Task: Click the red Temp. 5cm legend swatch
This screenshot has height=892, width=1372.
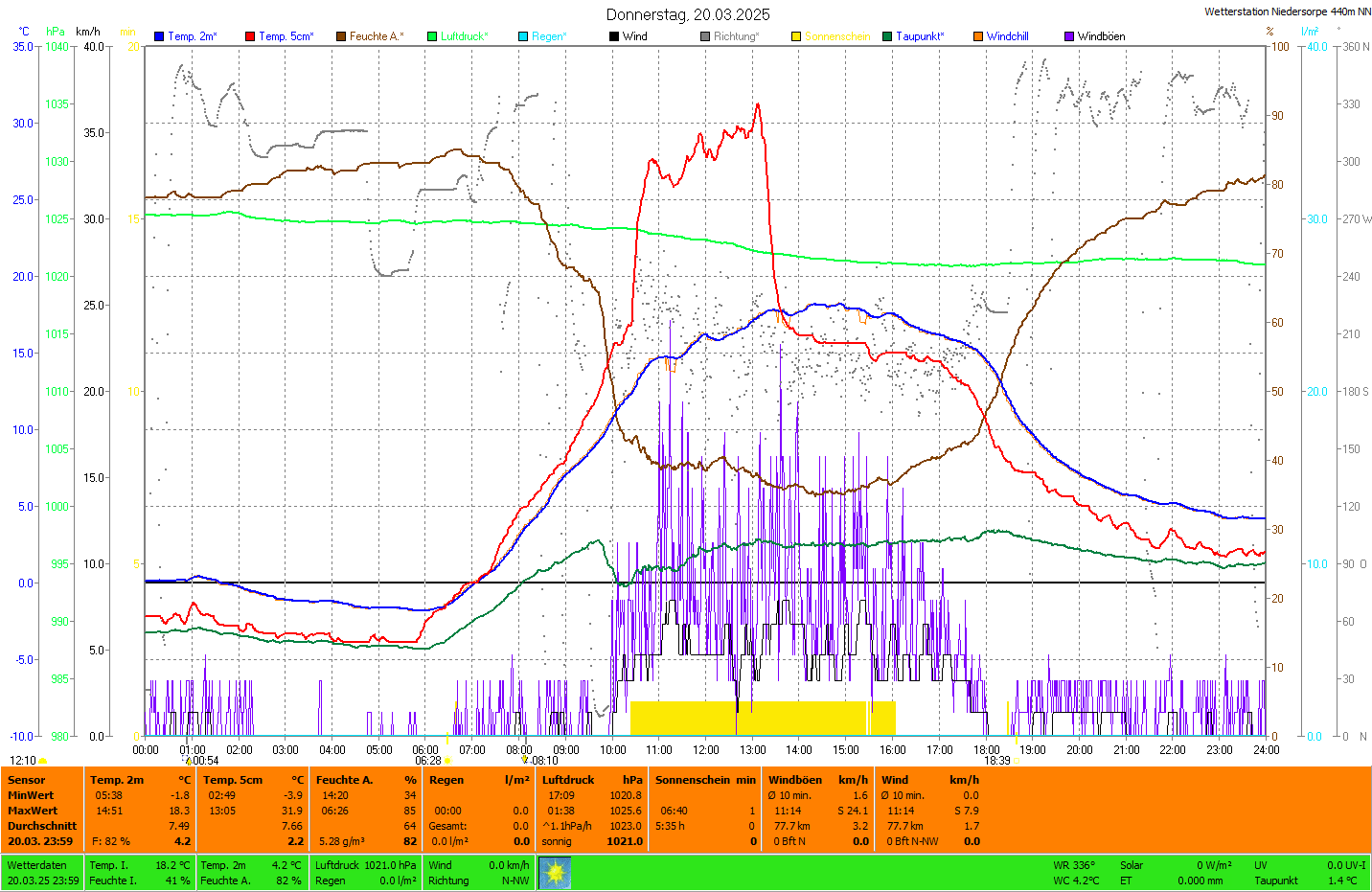Action: (x=250, y=36)
